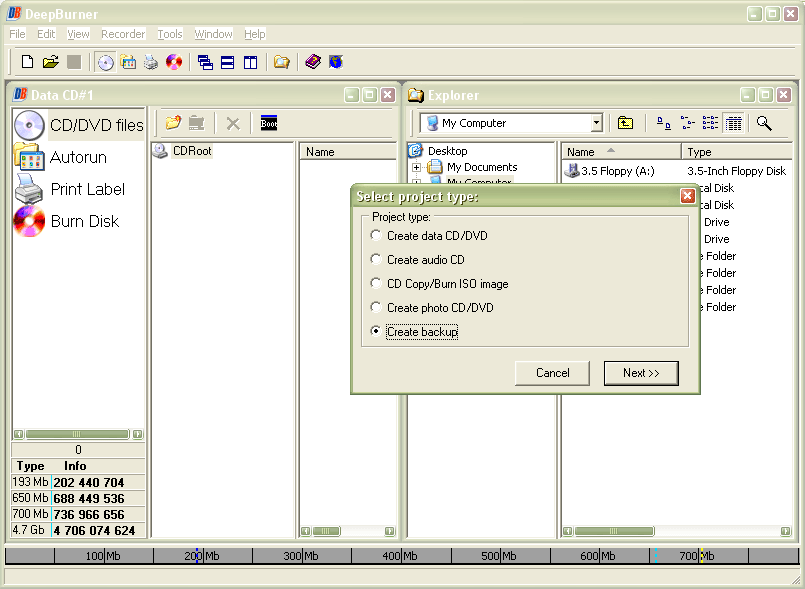805x589 pixels.
Task: Open the purple help book icon
Action: [313, 62]
